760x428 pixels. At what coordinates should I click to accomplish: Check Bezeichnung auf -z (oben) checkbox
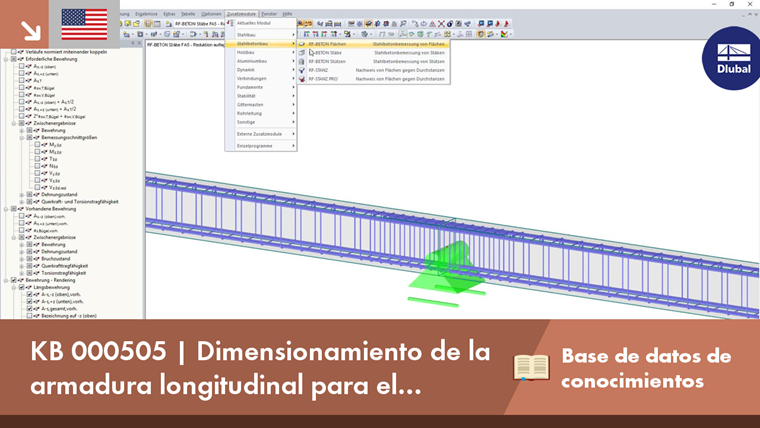tap(29, 316)
